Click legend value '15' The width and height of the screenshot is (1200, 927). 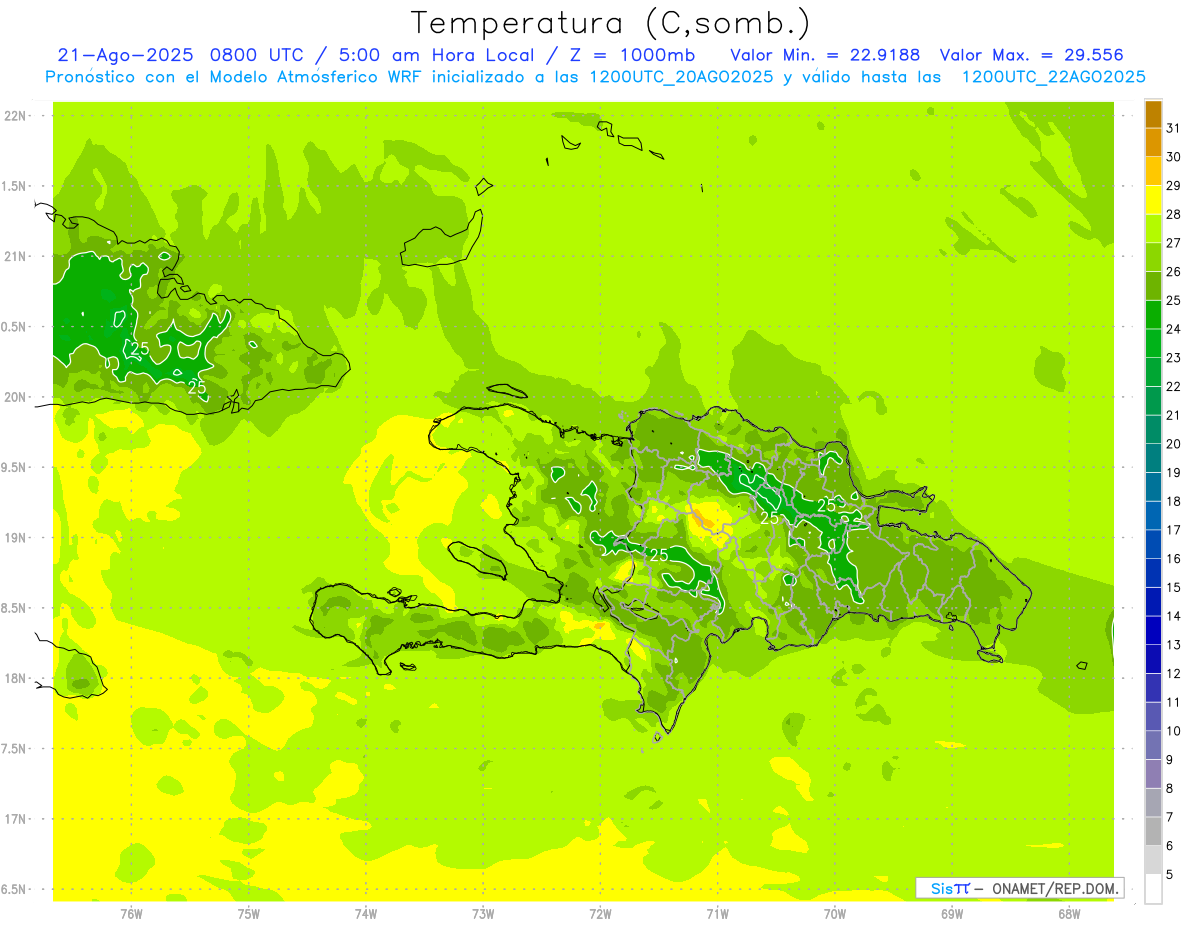coord(1174,587)
